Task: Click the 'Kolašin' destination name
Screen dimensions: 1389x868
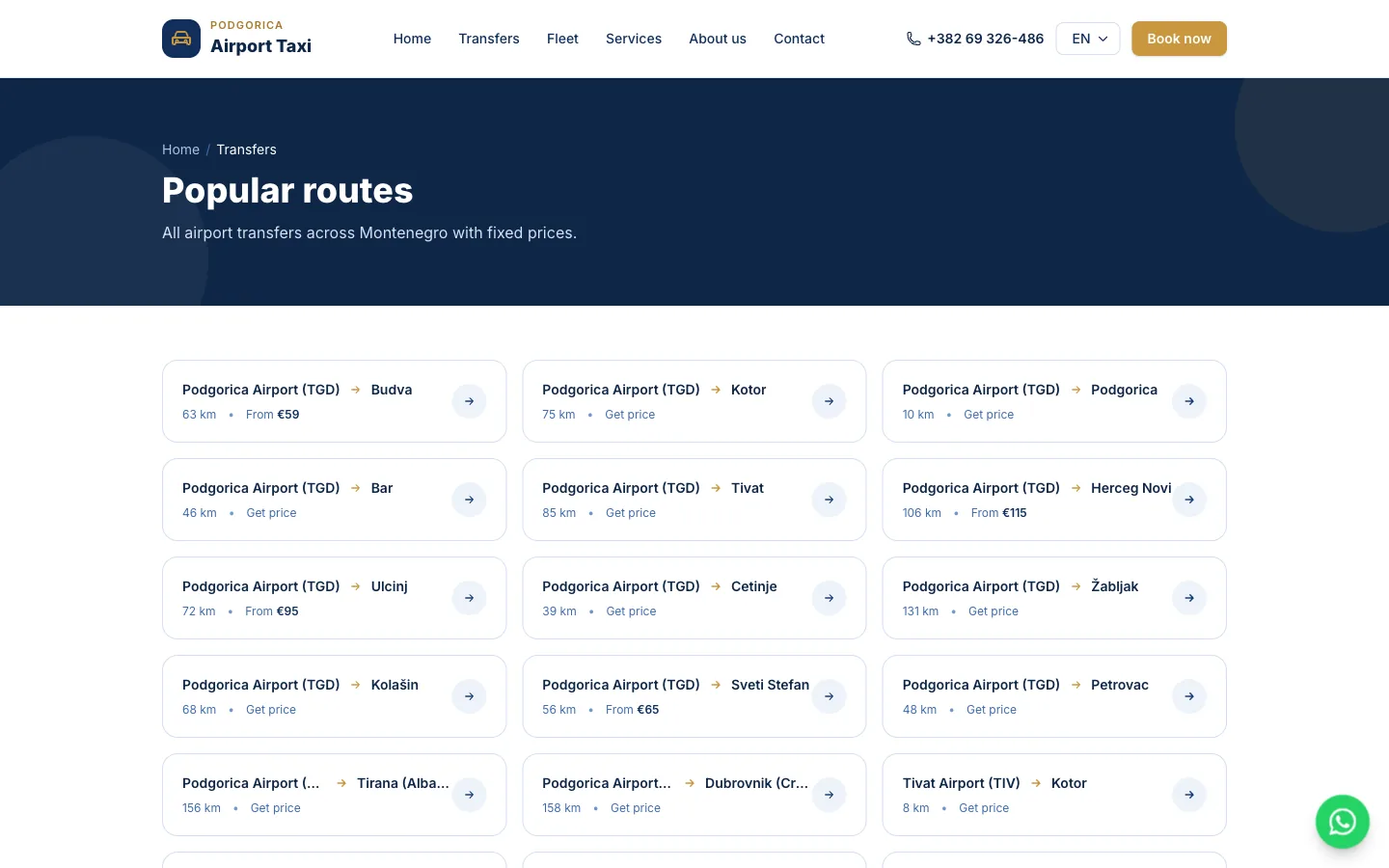Action: (395, 685)
